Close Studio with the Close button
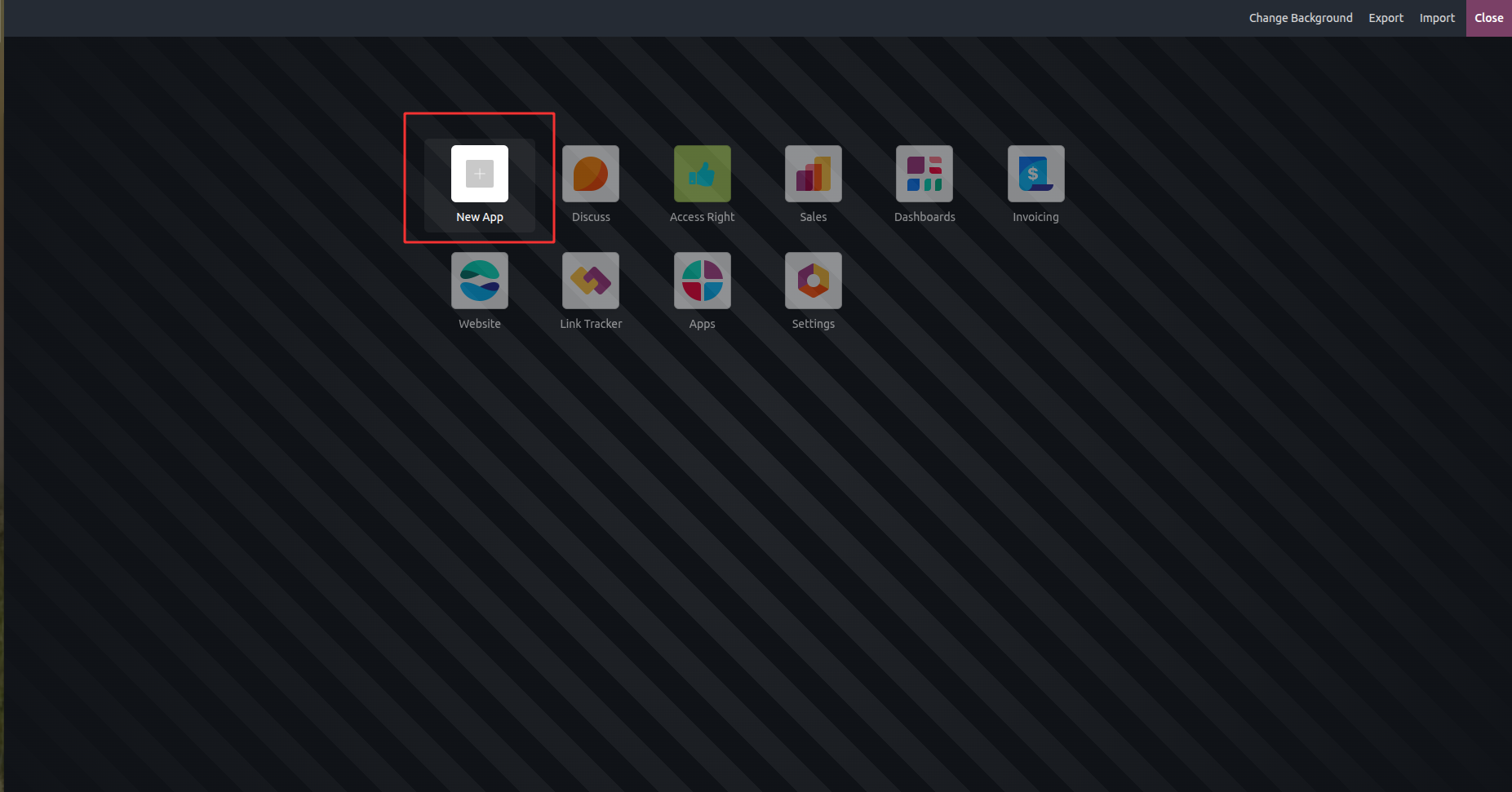 click(1488, 18)
